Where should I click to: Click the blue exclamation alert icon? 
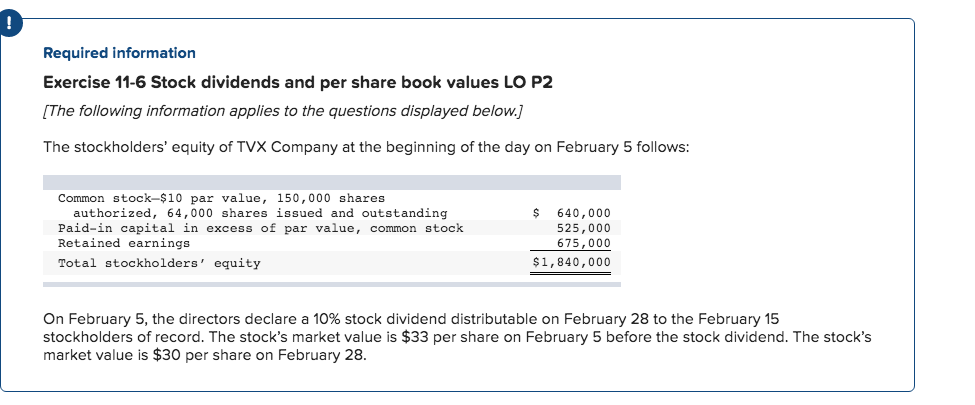point(10,26)
